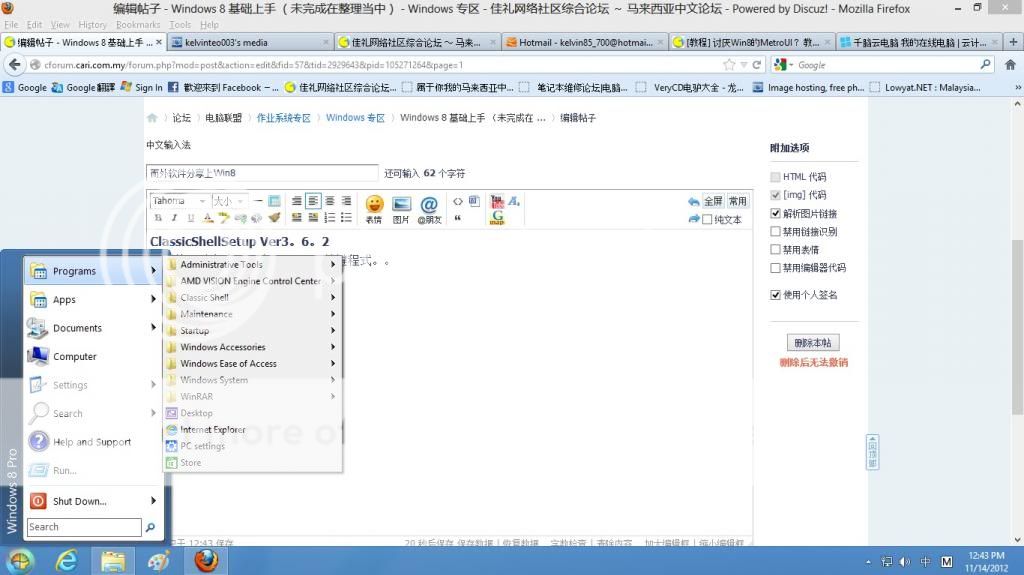Image resolution: width=1024 pixels, height=575 pixels.
Task: Expand the Windows Accessories submenu folder
Action: tap(222, 347)
